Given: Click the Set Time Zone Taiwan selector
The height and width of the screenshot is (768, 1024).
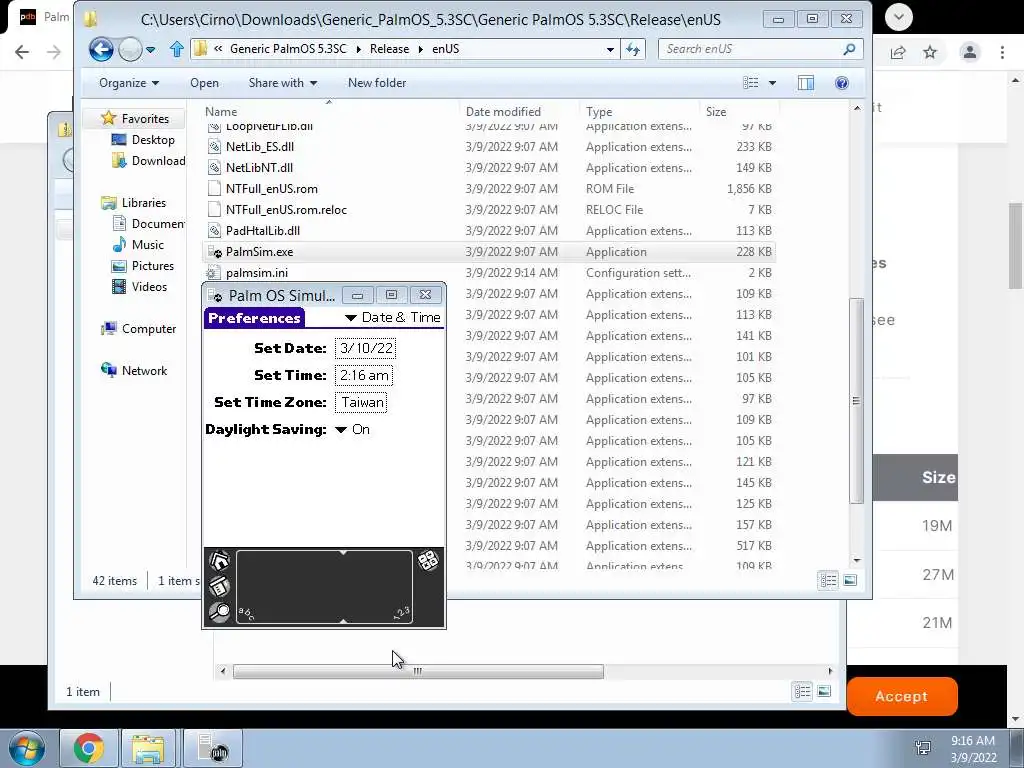Looking at the screenshot, I should pos(361,402).
